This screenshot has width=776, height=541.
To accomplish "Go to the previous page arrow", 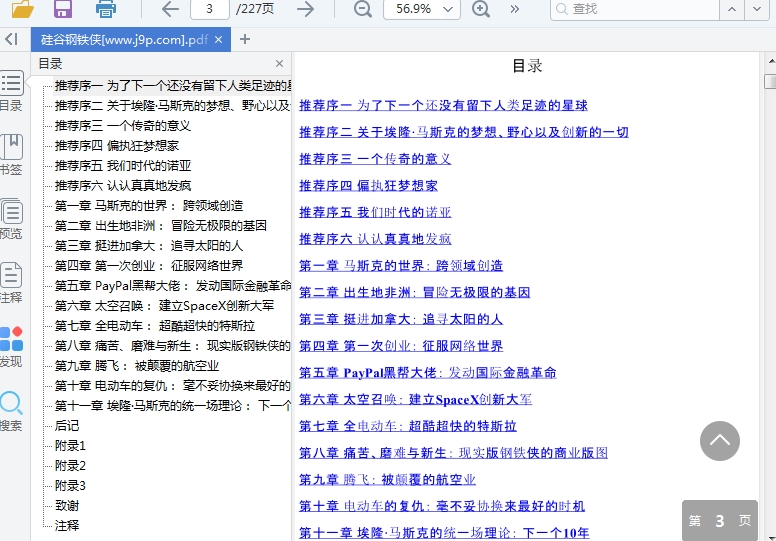I will 170,9.
